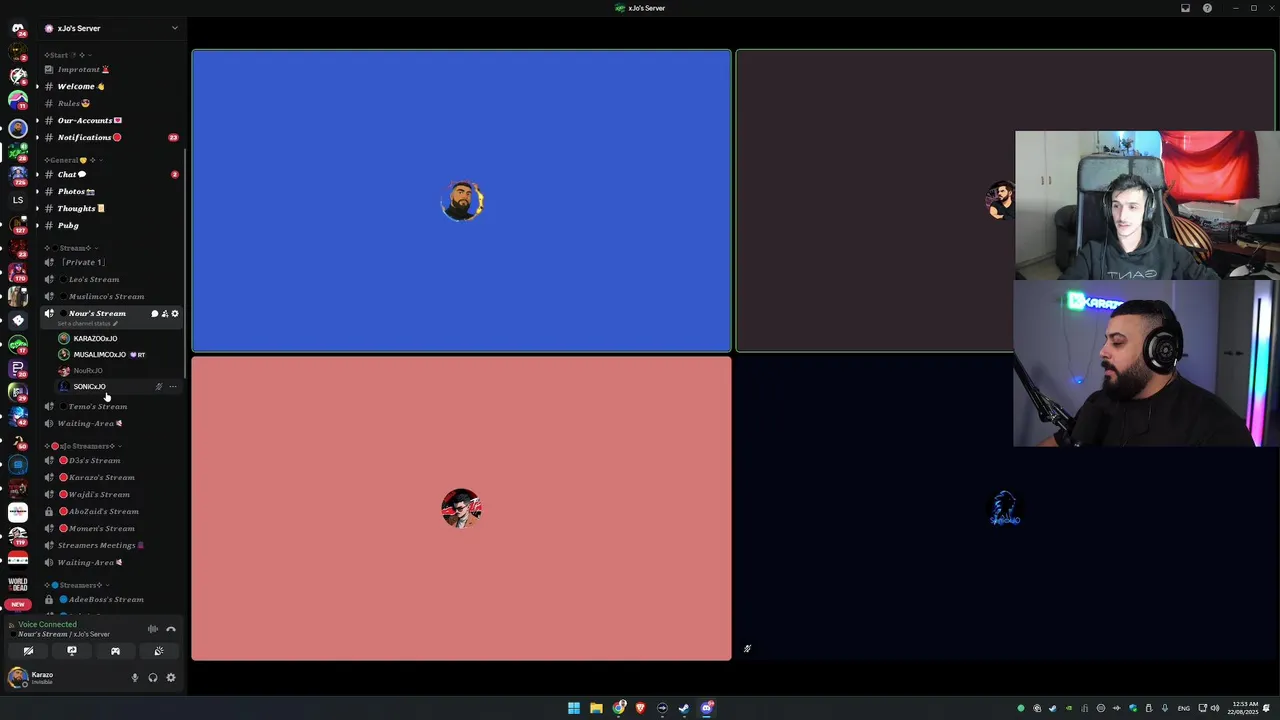Screen dimensions: 1280x720
Task: Join Wajdi's Stream voice channel
Action: tap(110, 495)
